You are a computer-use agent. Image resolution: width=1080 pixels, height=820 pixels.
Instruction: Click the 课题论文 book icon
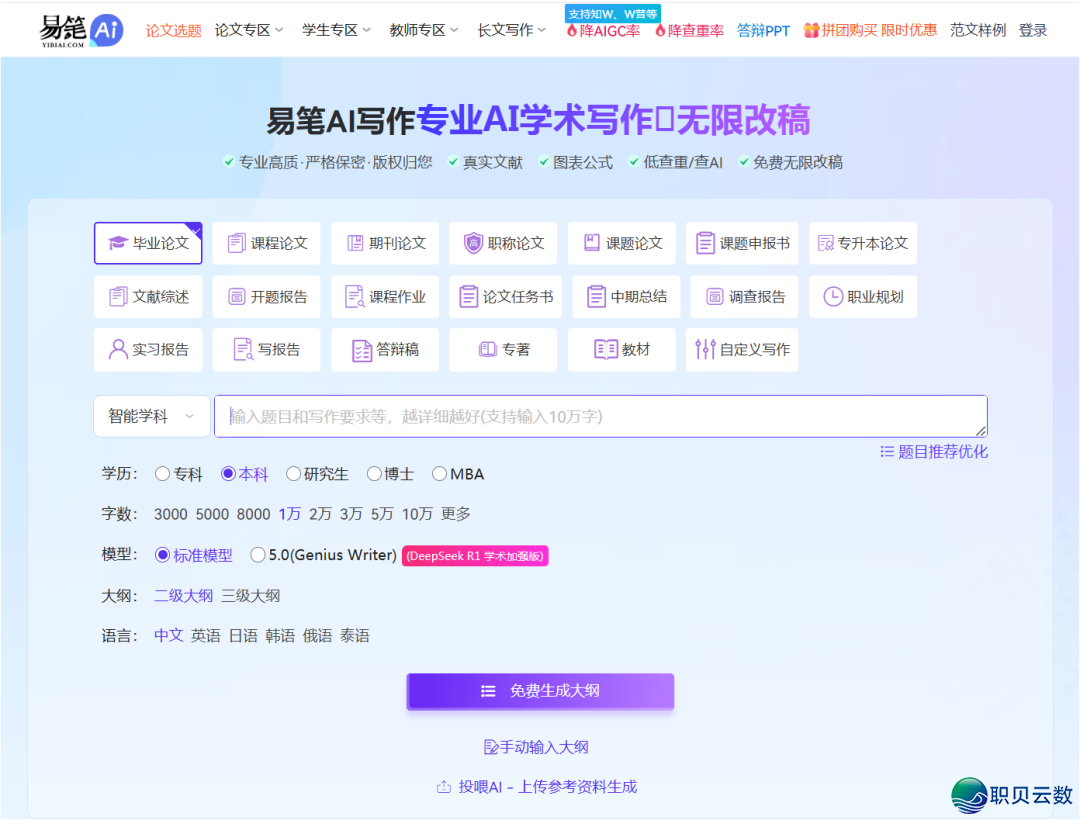pos(592,242)
